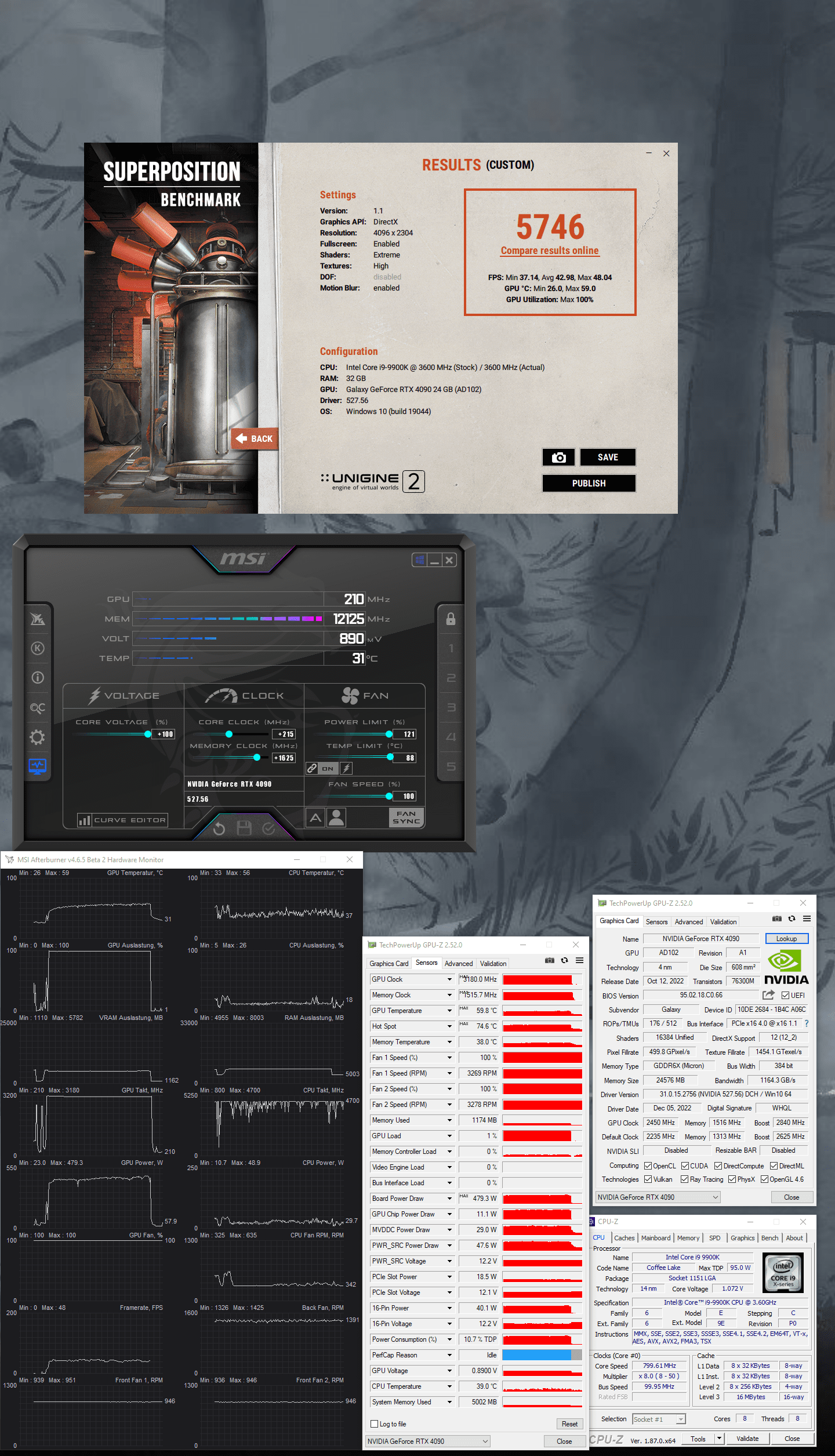Viewport: 835px width, 1456px height.
Task: Toggle the auto fan A button
Action: point(315,818)
